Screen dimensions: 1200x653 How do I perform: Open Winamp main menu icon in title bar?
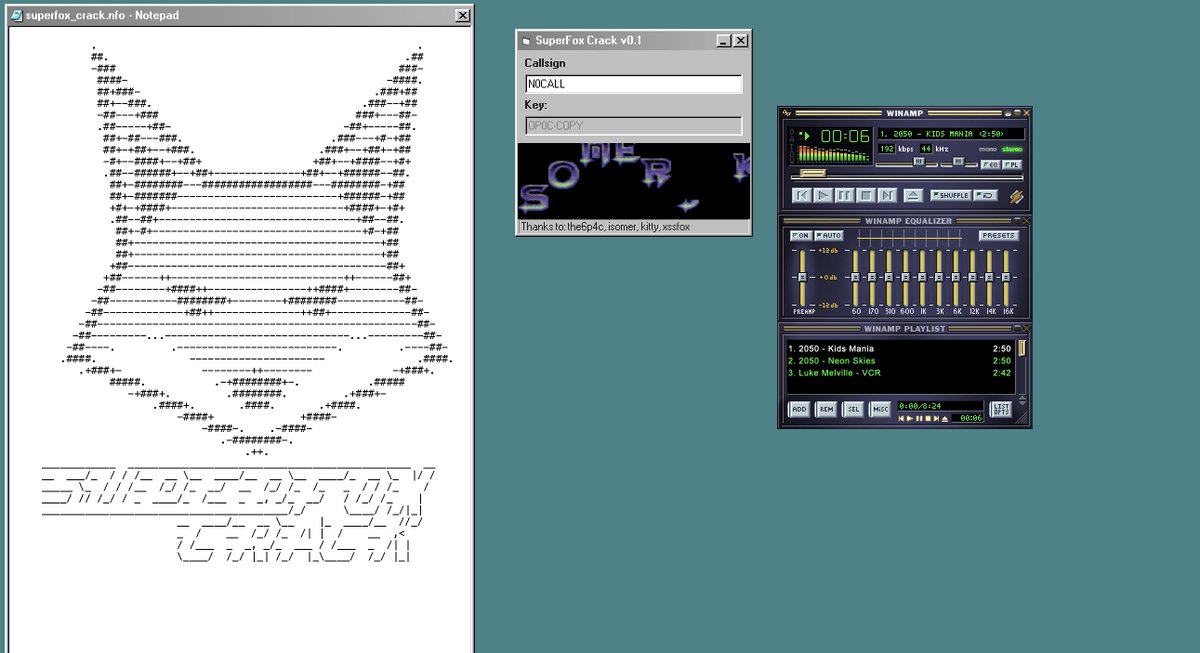tap(787, 113)
